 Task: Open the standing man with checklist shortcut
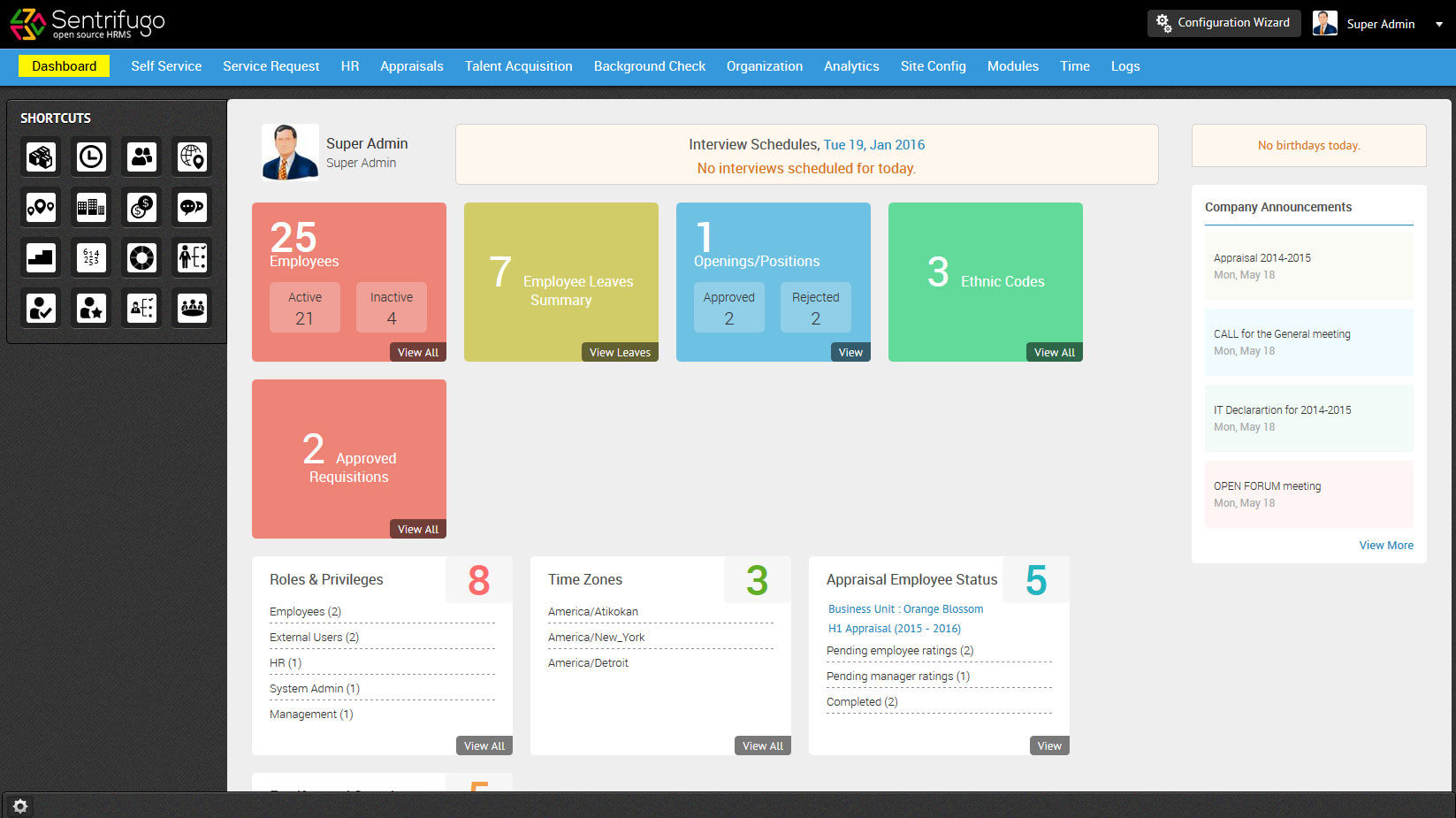pyautogui.click(x=192, y=258)
